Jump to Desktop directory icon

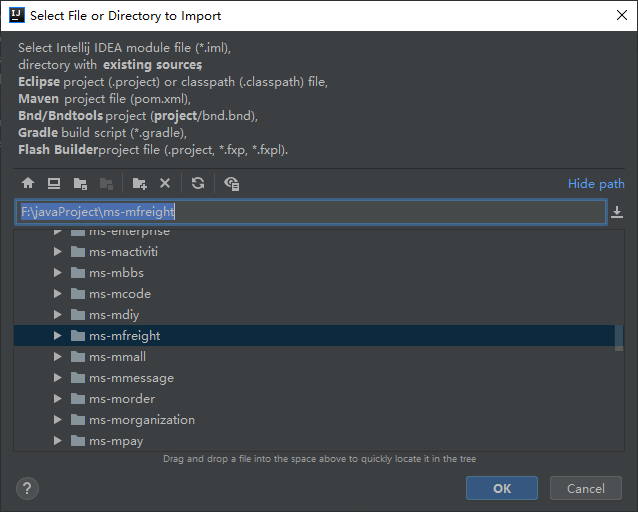54,184
